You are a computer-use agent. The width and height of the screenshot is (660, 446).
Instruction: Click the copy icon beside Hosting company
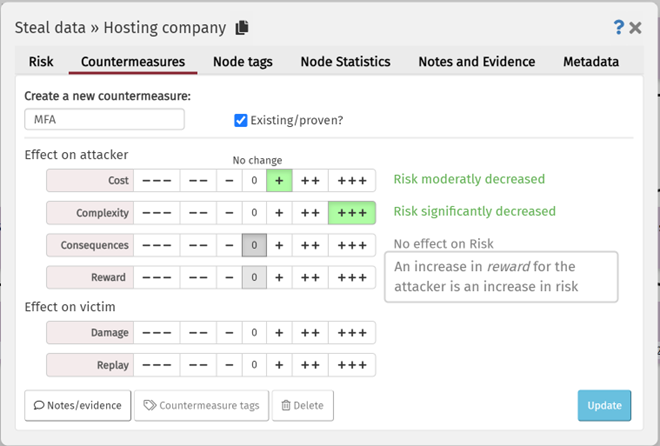pyautogui.click(x=242, y=27)
